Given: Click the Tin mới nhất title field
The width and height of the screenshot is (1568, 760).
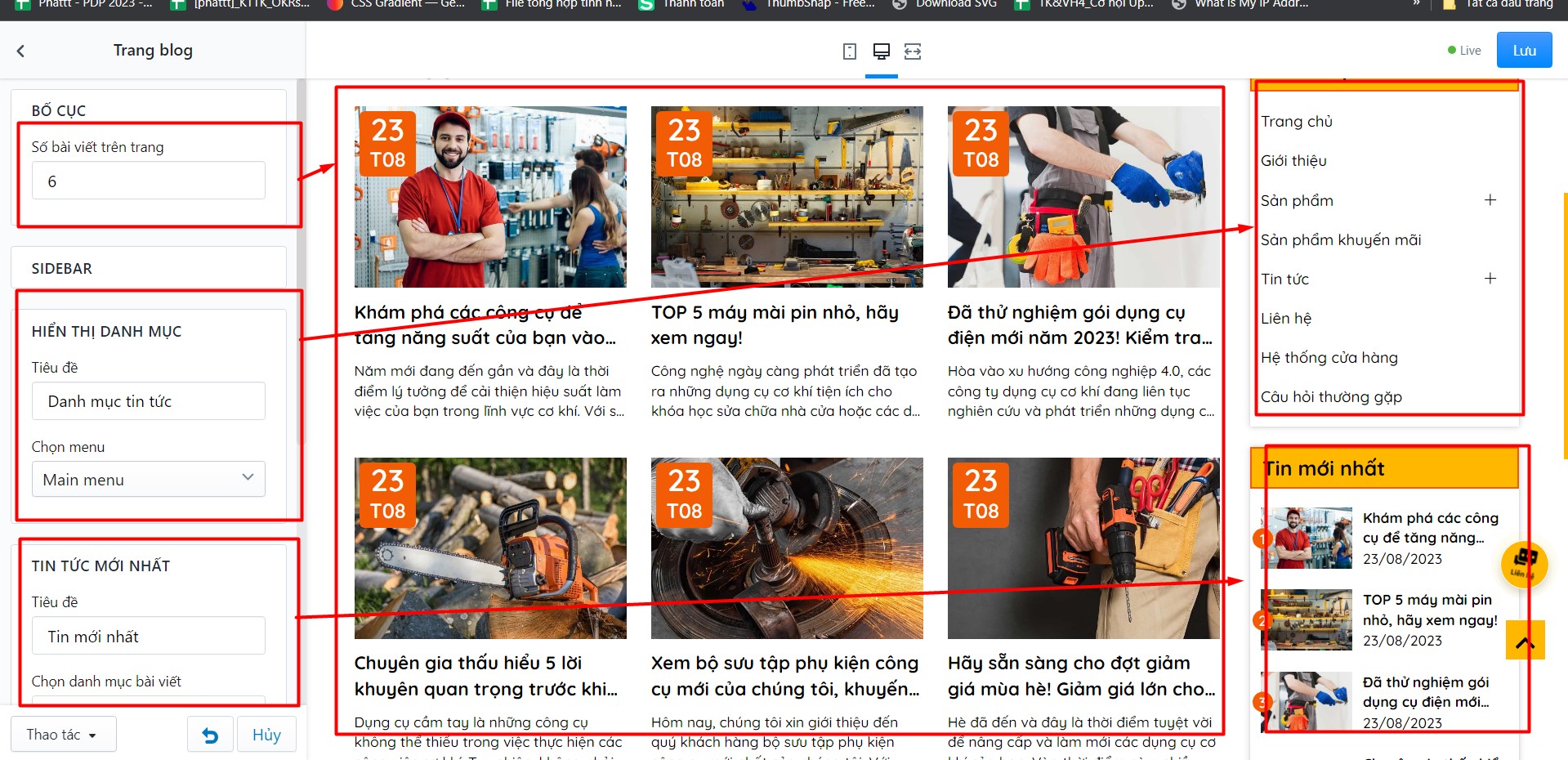Looking at the screenshot, I should click(x=149, y=636).
